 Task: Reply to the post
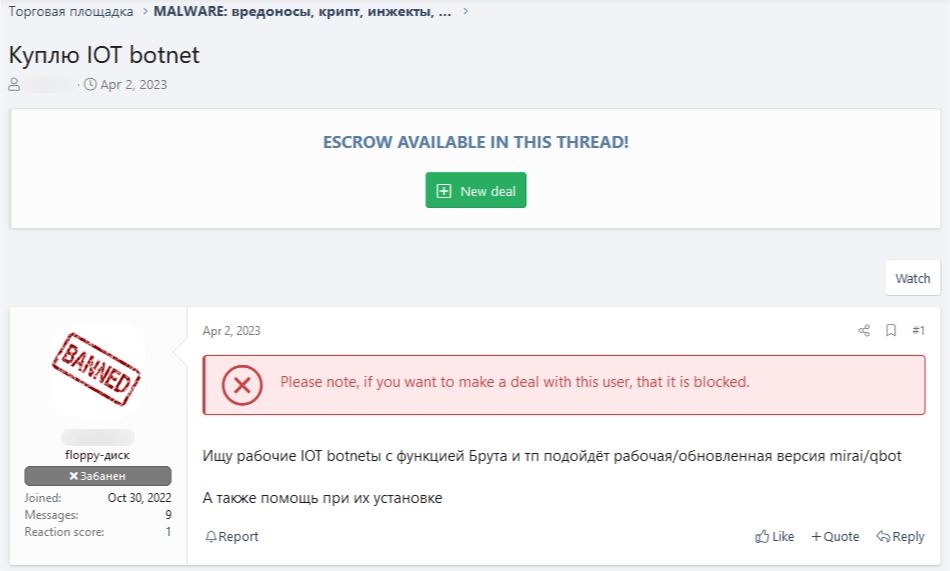(x=900, y=537)
